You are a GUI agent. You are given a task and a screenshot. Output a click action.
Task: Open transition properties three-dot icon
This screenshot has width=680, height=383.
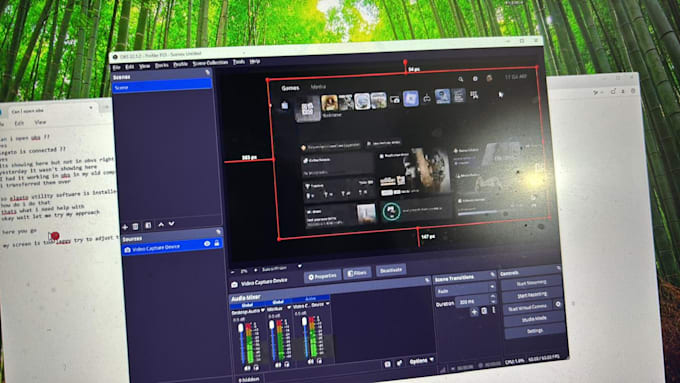494,310
